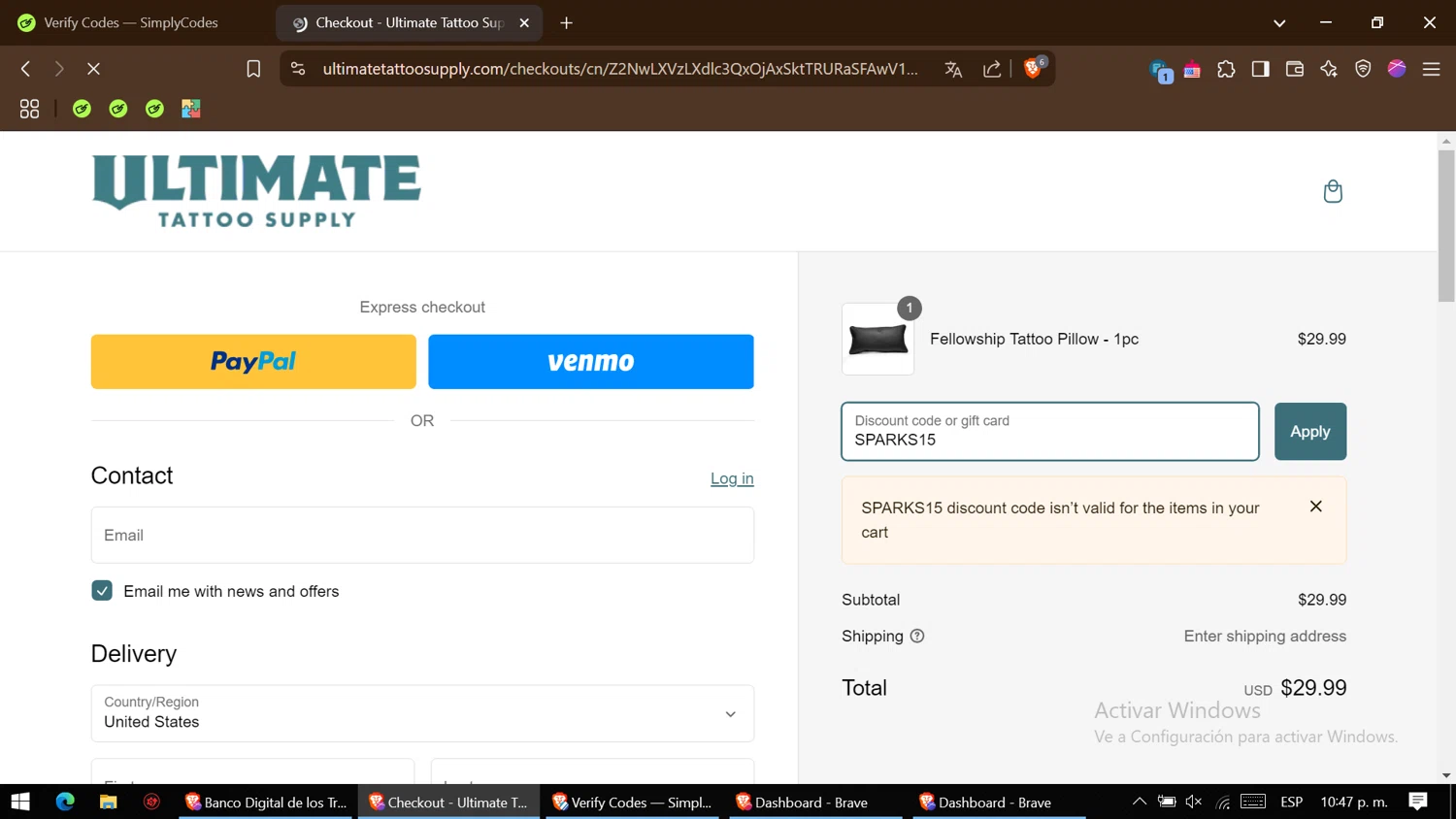Click the ESP language indicator
Viewport: 1456px width, 819px height.
(1291, 802)
